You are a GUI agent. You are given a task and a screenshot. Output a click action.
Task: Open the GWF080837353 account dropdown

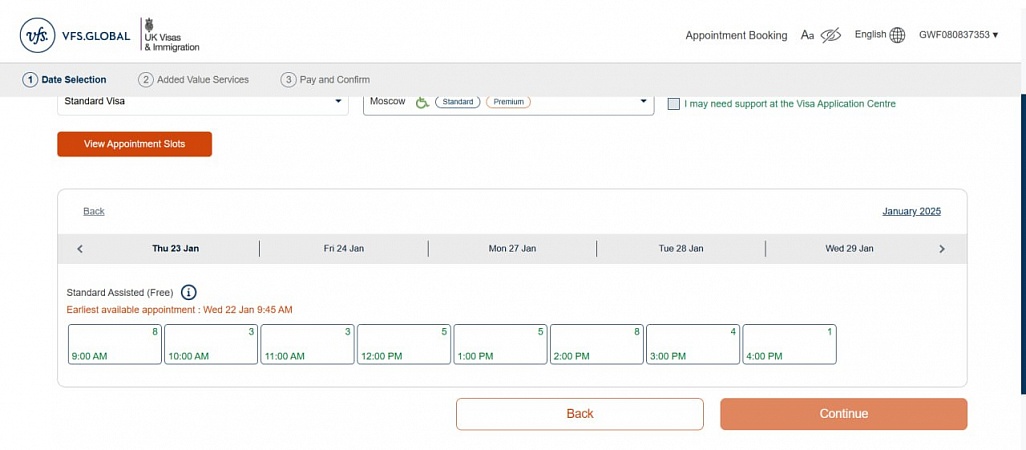point(958,35)
